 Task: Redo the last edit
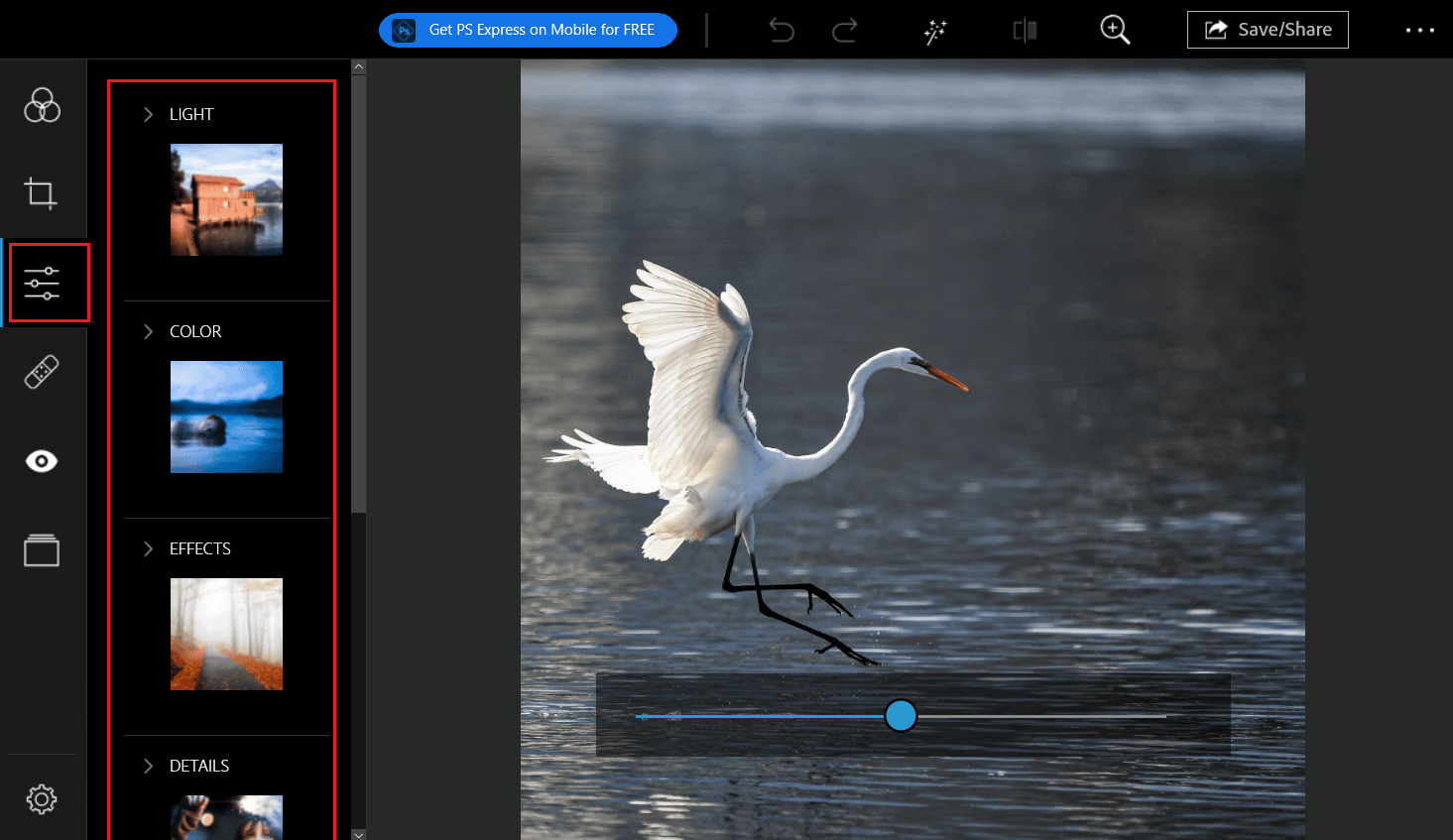(845, 31)
